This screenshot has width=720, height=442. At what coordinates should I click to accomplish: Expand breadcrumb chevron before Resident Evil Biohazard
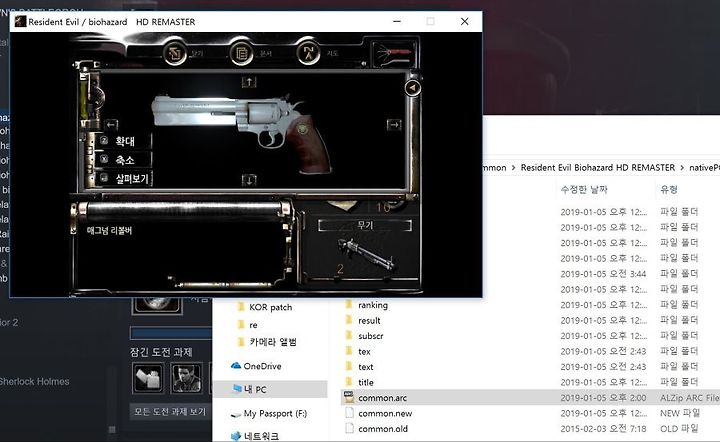tap(513, 168)
